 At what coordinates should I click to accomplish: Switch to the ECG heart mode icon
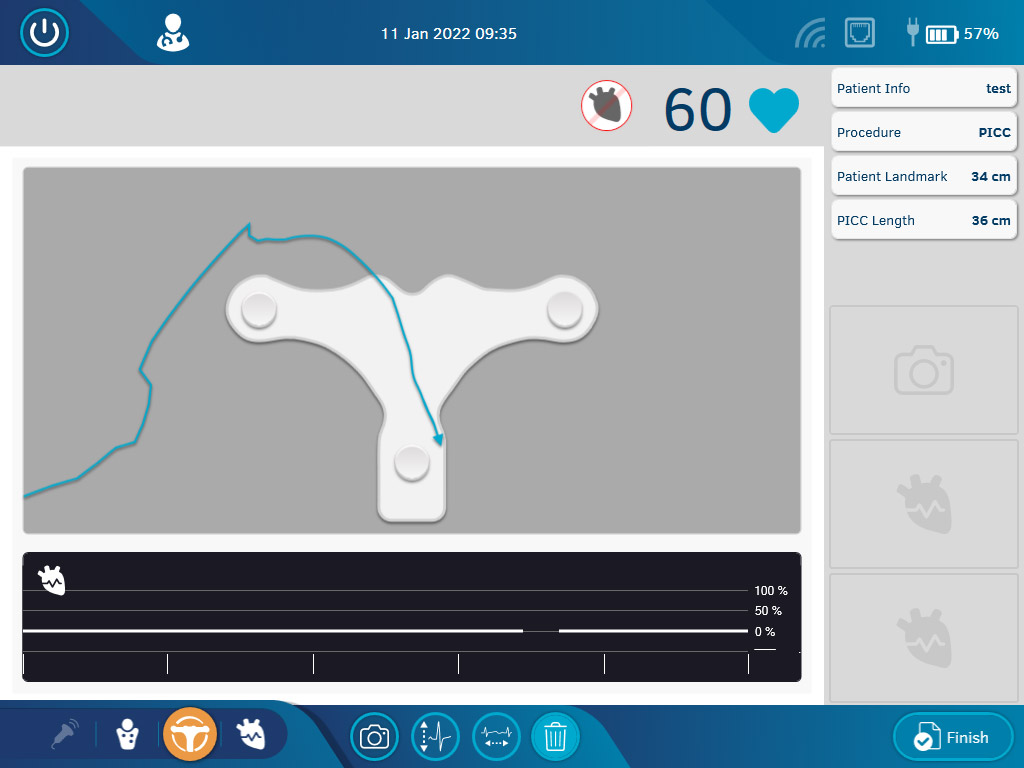pos(251,735)
